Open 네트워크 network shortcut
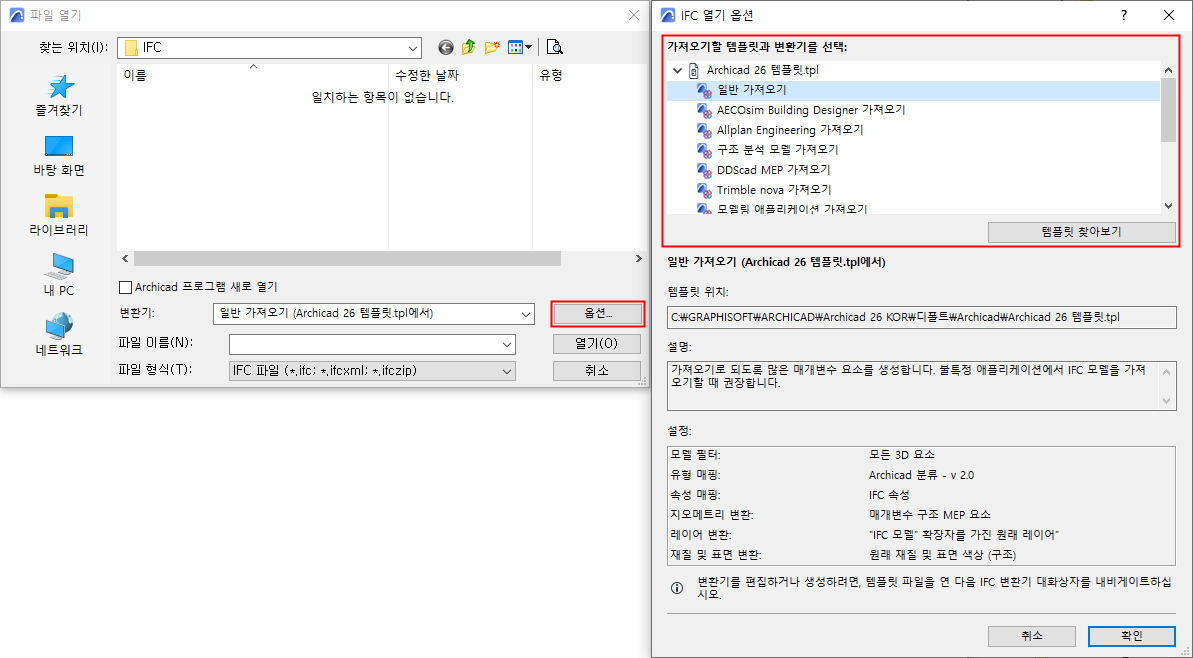 [x=59, y=335]
